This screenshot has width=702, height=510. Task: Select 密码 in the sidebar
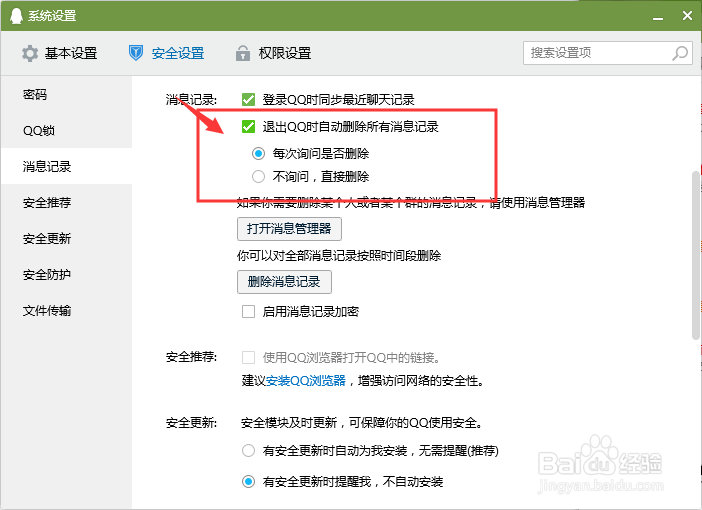click(x=67, y=94)
